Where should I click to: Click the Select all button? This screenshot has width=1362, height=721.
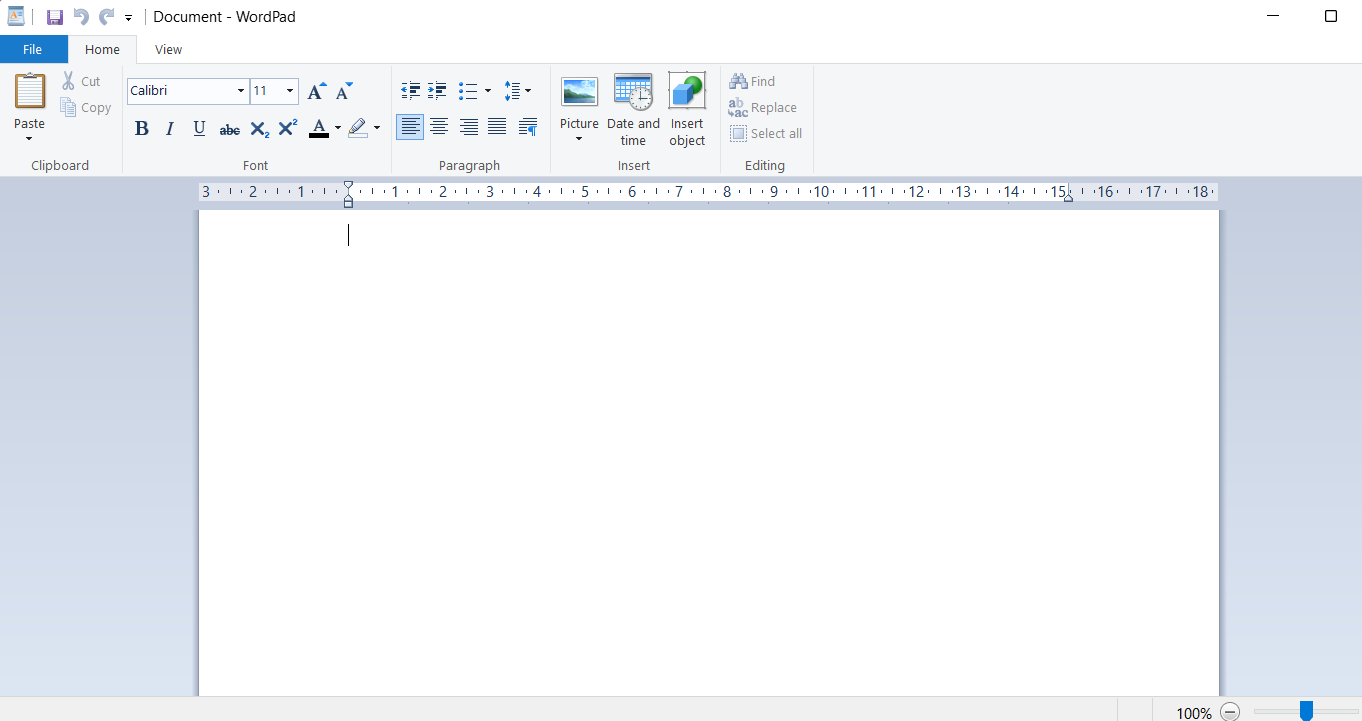(x=767, y=133)
